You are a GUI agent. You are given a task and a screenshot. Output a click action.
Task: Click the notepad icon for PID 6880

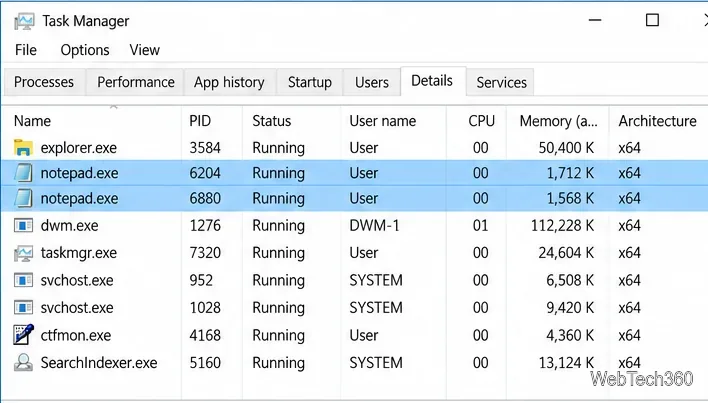pyautogui.click(x=23, y=198)
